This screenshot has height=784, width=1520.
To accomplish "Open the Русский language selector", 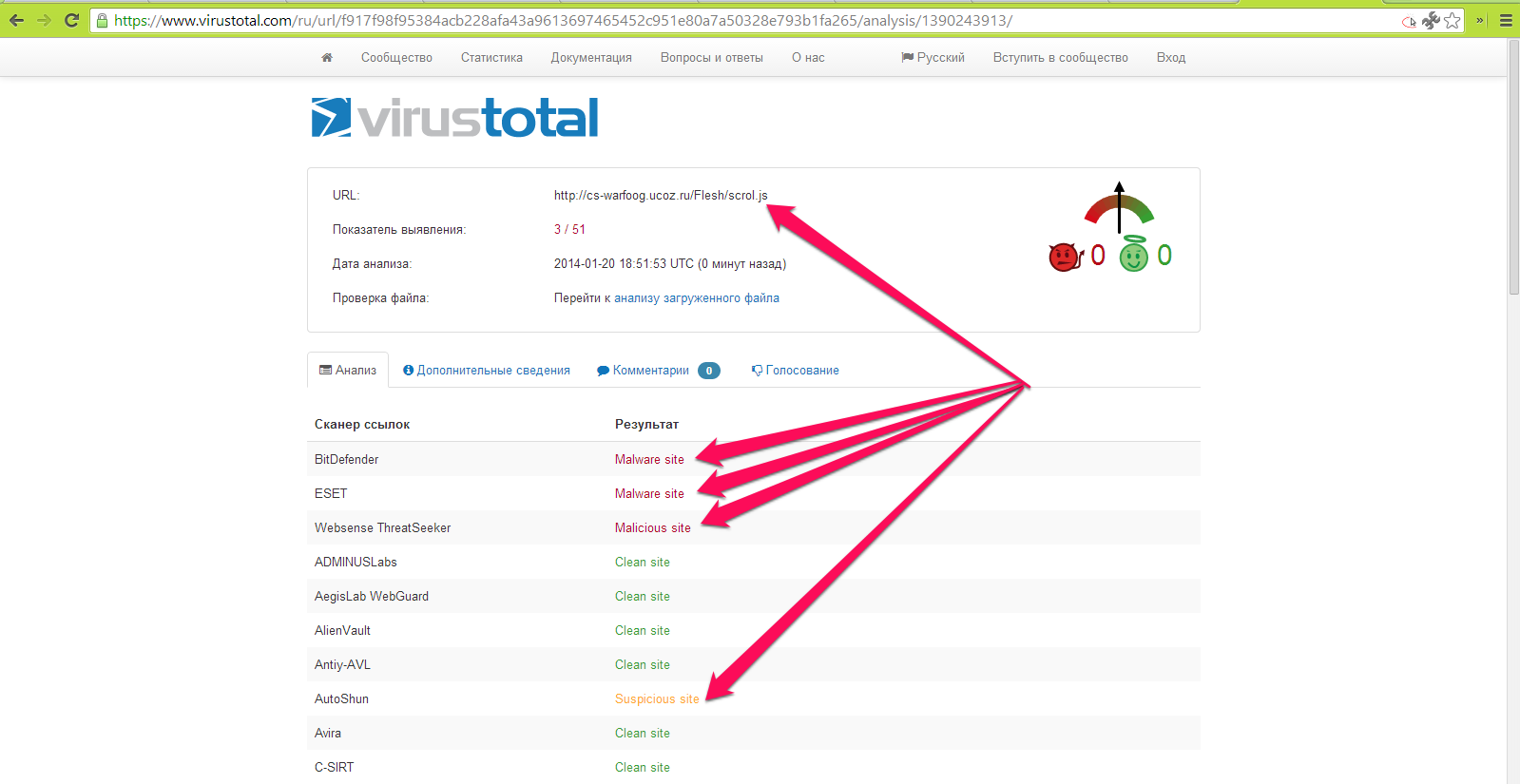I will point(933,58).
